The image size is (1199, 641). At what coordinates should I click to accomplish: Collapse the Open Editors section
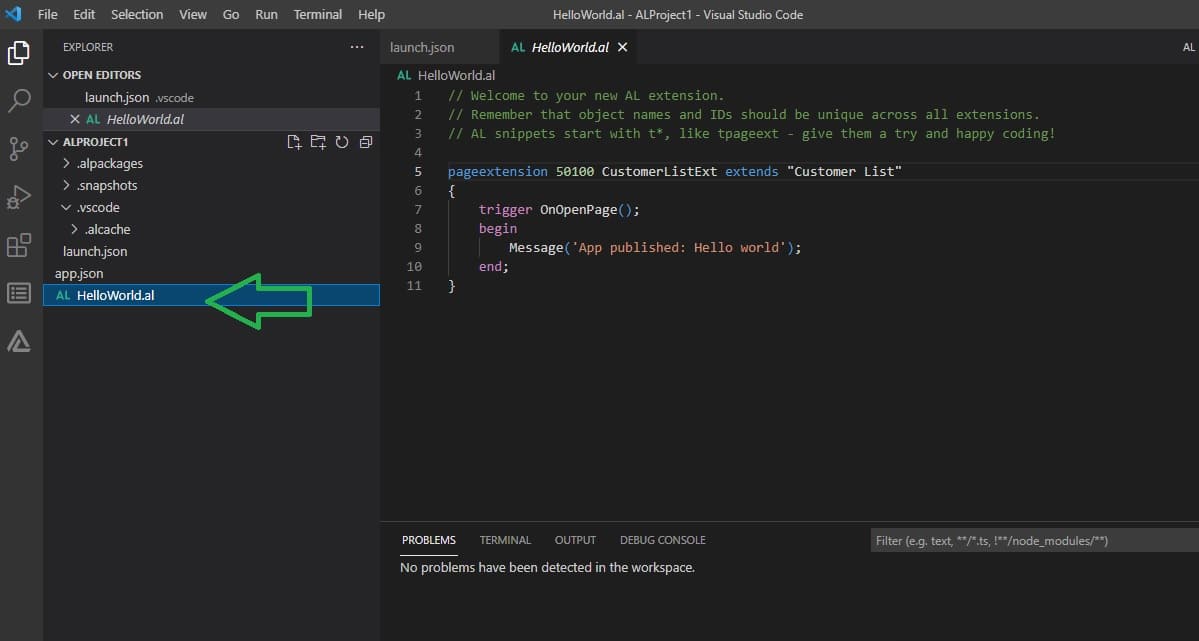coord(101,75)
